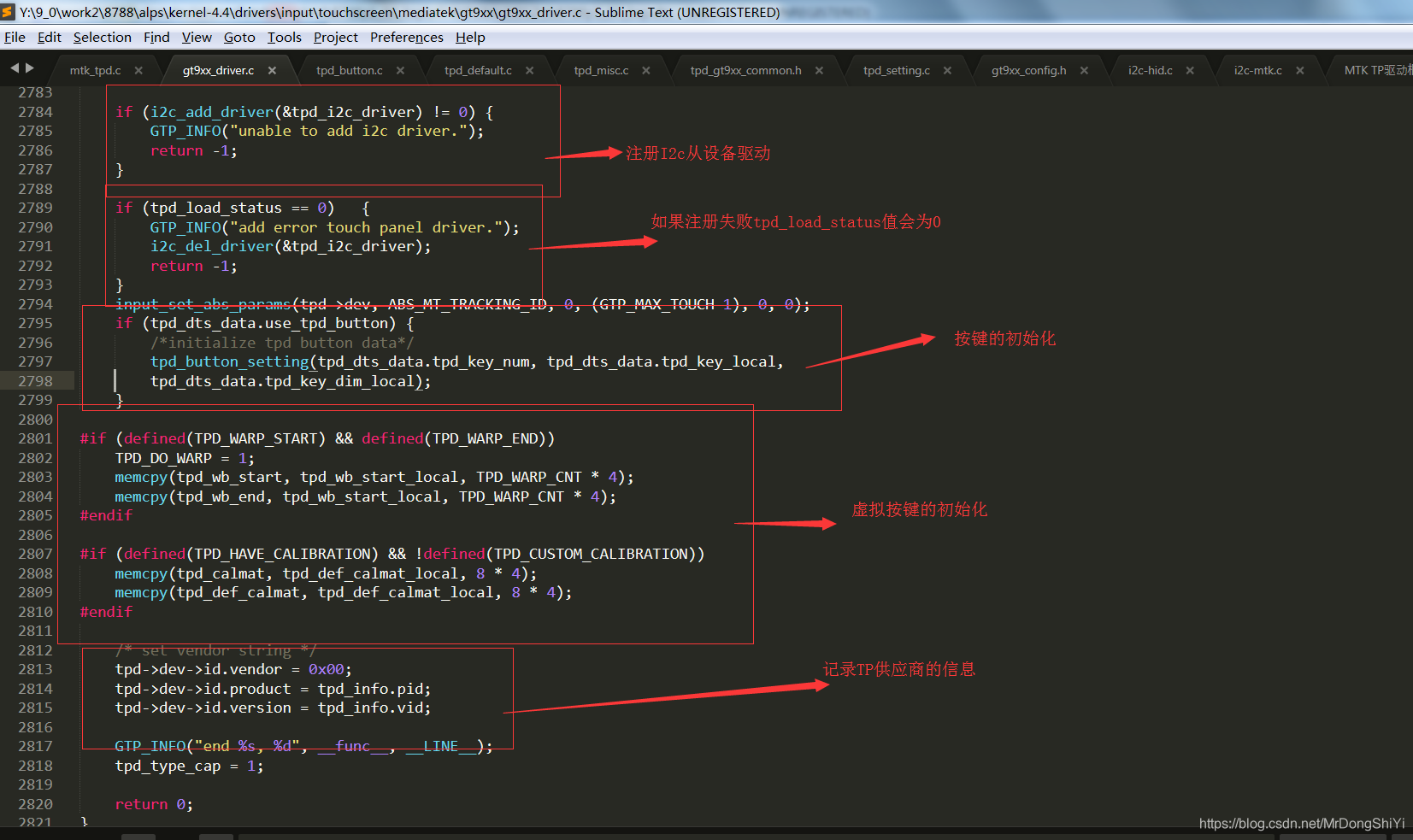The width and height of the screenshot is (1413, 840).
Task: Click on ABS_MT_TRACKING_ID parameter
Action: (467, 304)
